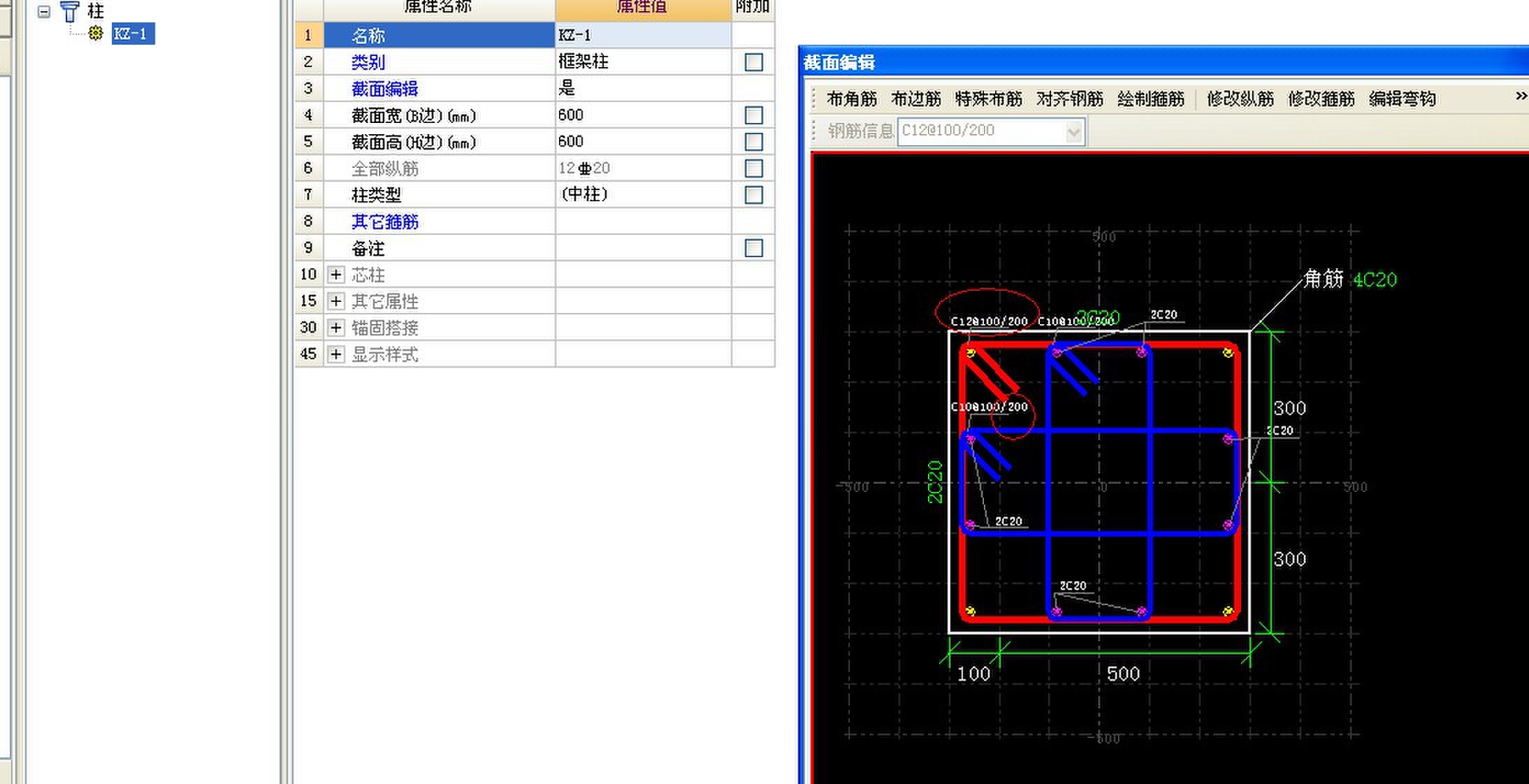Screen dimensions: 1529x784
Task: Select the 绘制箍筋 toolbar command
Action: click(x=1151, y=99)
